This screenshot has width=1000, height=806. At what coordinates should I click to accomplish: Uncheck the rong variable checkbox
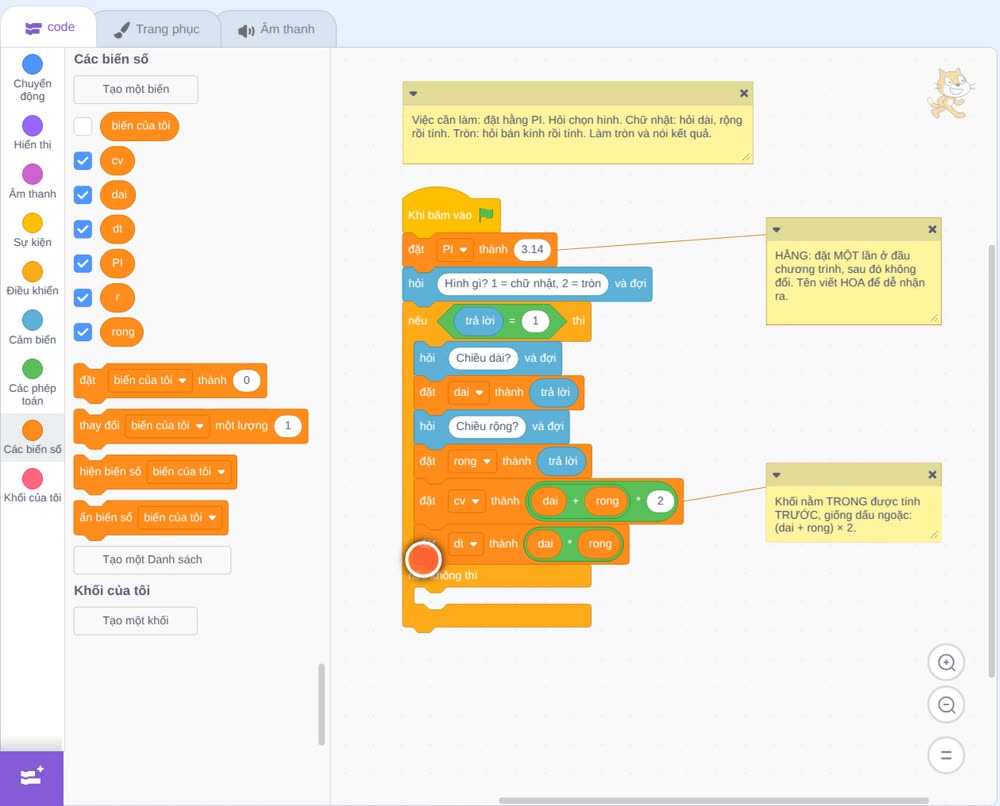[x=83, y=332]
